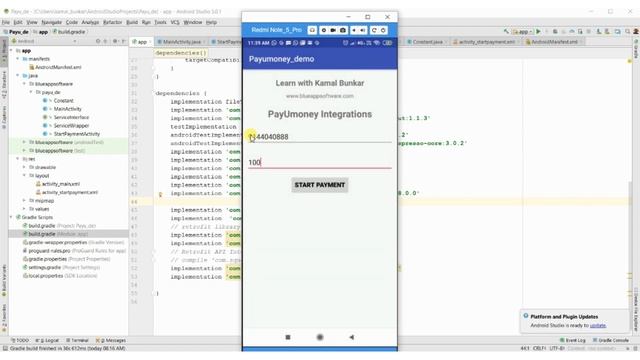Switch to MainActivity.java editor tab
The image size is (640, 360).
pyautogui.click(x=182, y=42)
